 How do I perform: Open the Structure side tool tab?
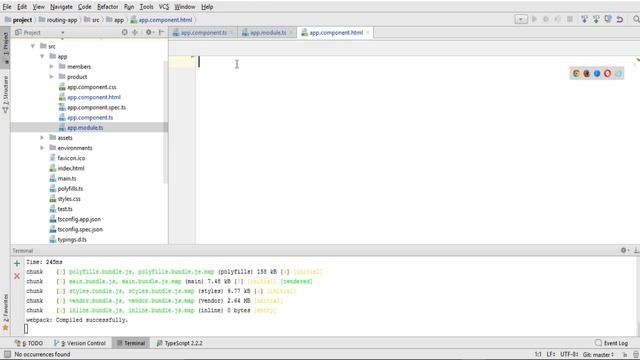[5, 94]
